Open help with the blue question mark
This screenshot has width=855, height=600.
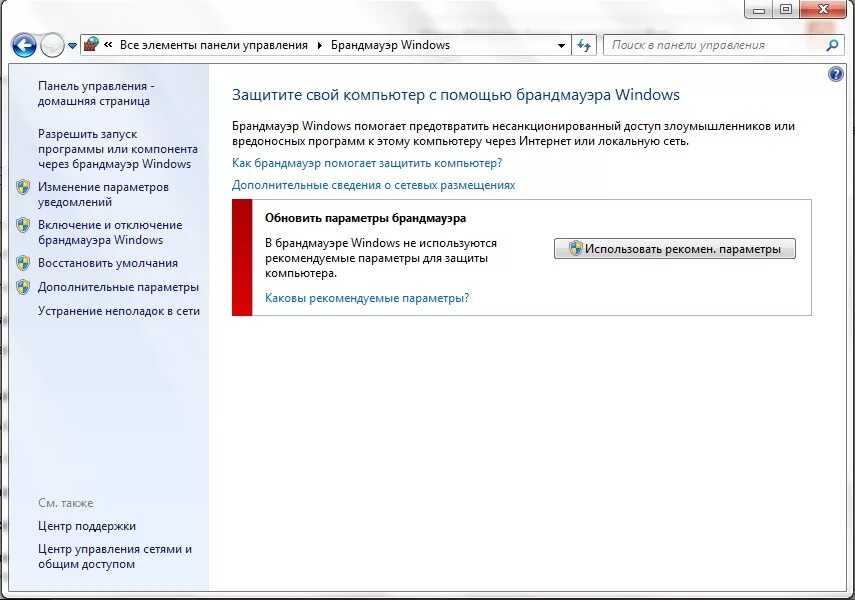coord(835,74)
